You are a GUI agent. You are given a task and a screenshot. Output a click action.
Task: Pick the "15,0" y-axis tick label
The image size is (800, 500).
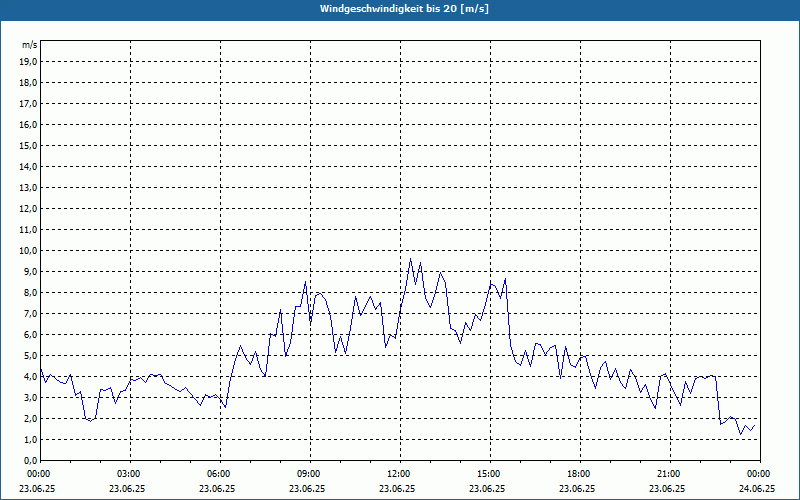28,145
